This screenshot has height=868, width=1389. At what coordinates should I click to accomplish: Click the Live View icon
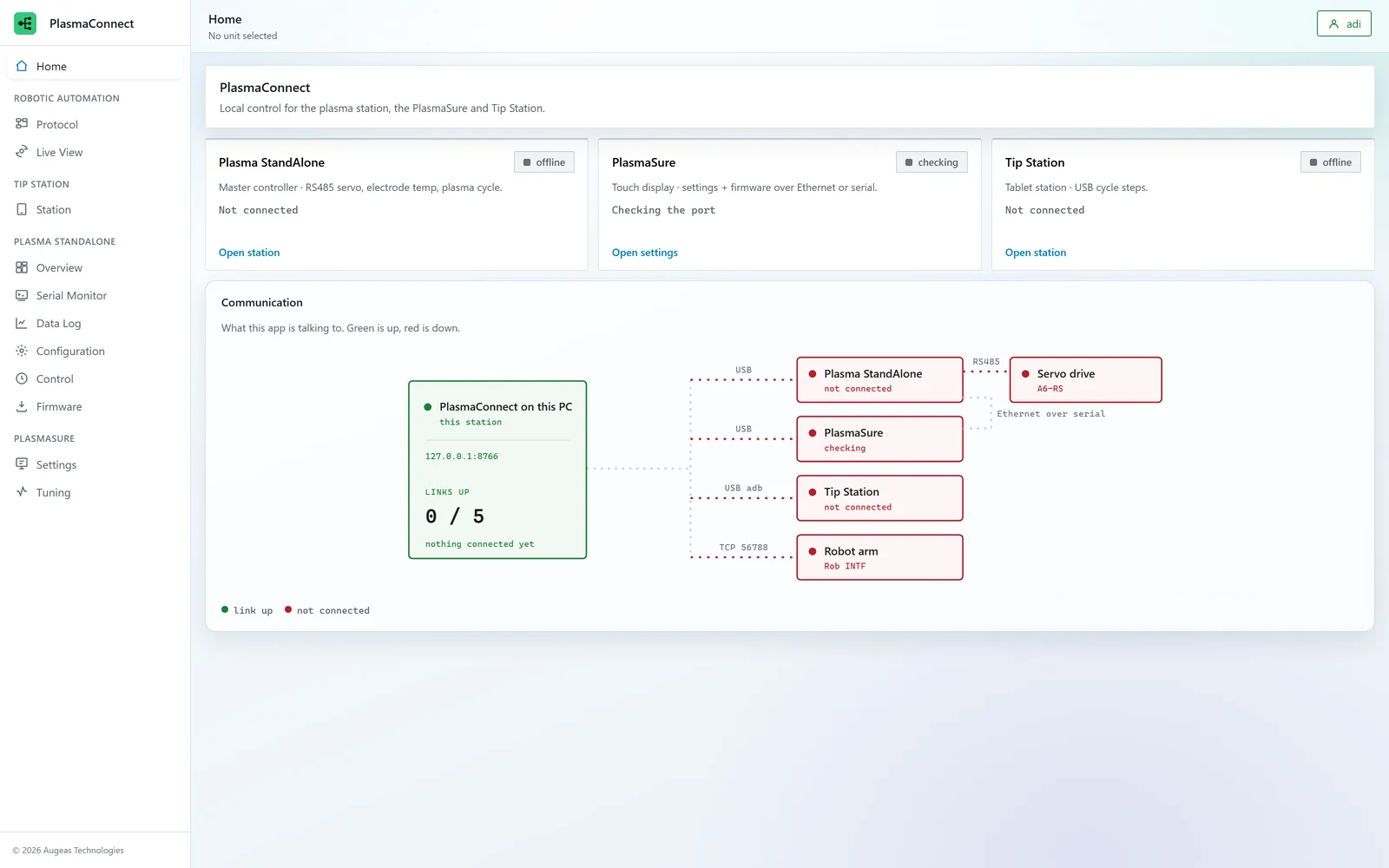click(x=22, y=152)
